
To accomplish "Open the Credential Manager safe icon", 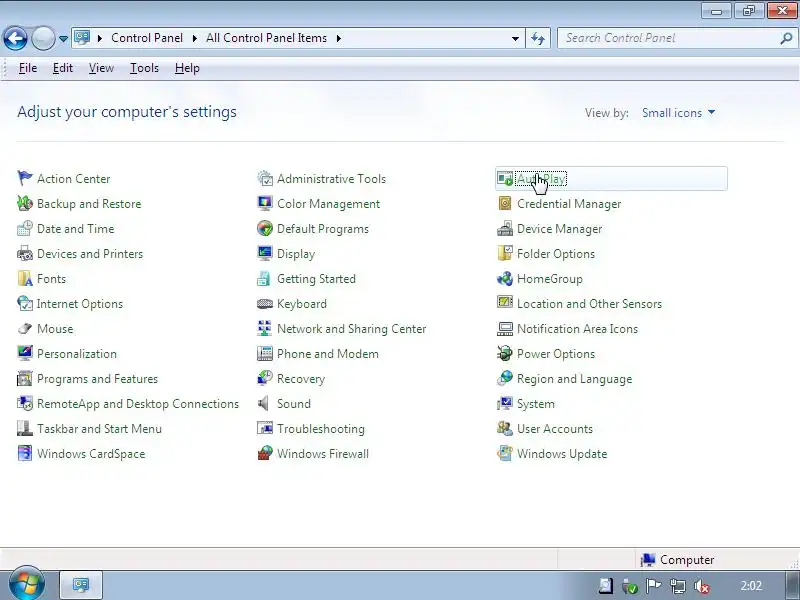I will 505,203.
